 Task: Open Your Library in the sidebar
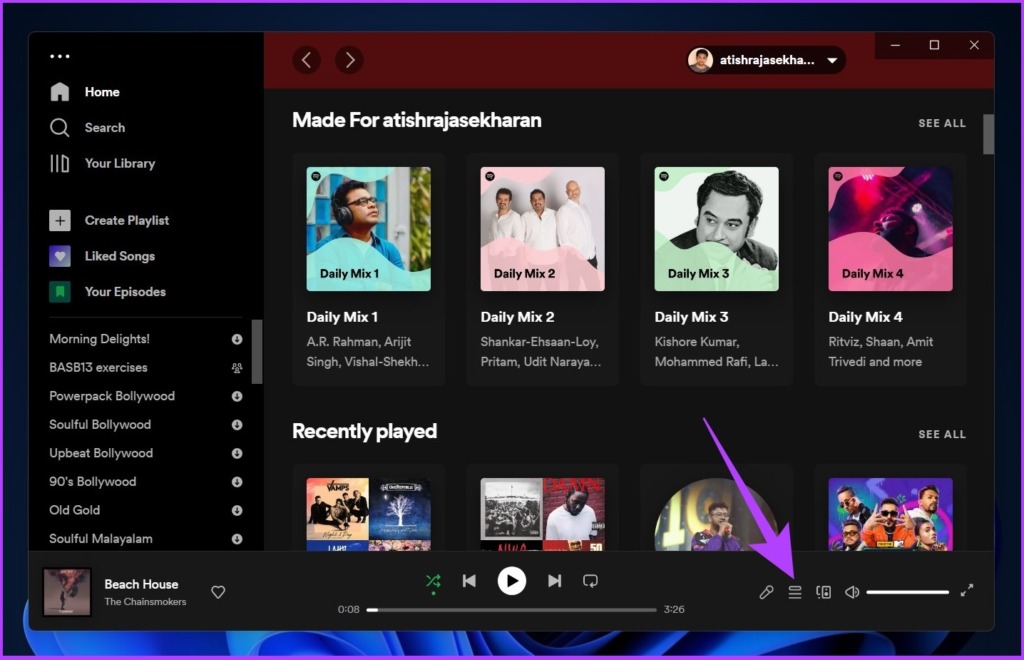click(119, 163)
